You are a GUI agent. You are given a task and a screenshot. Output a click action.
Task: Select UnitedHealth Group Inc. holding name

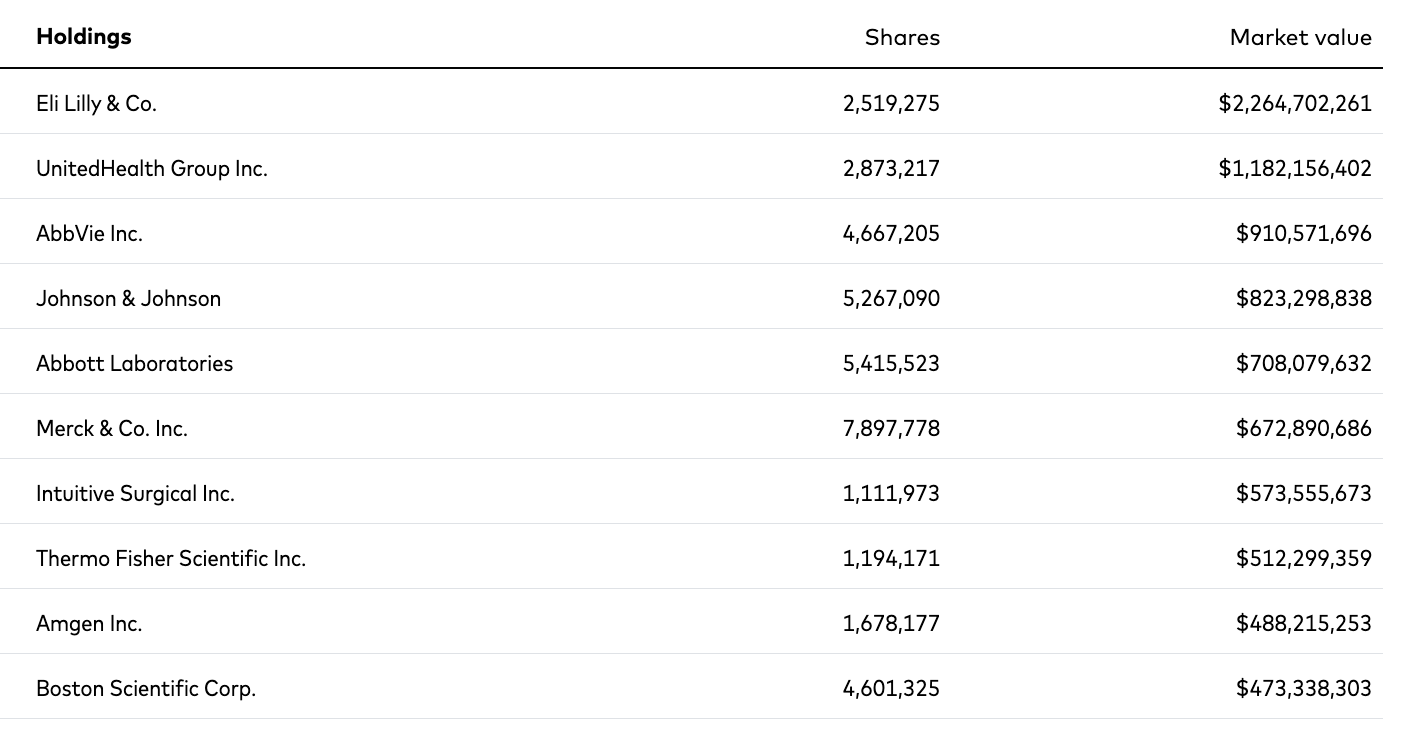pyautogui.click(x=152, y=168)
